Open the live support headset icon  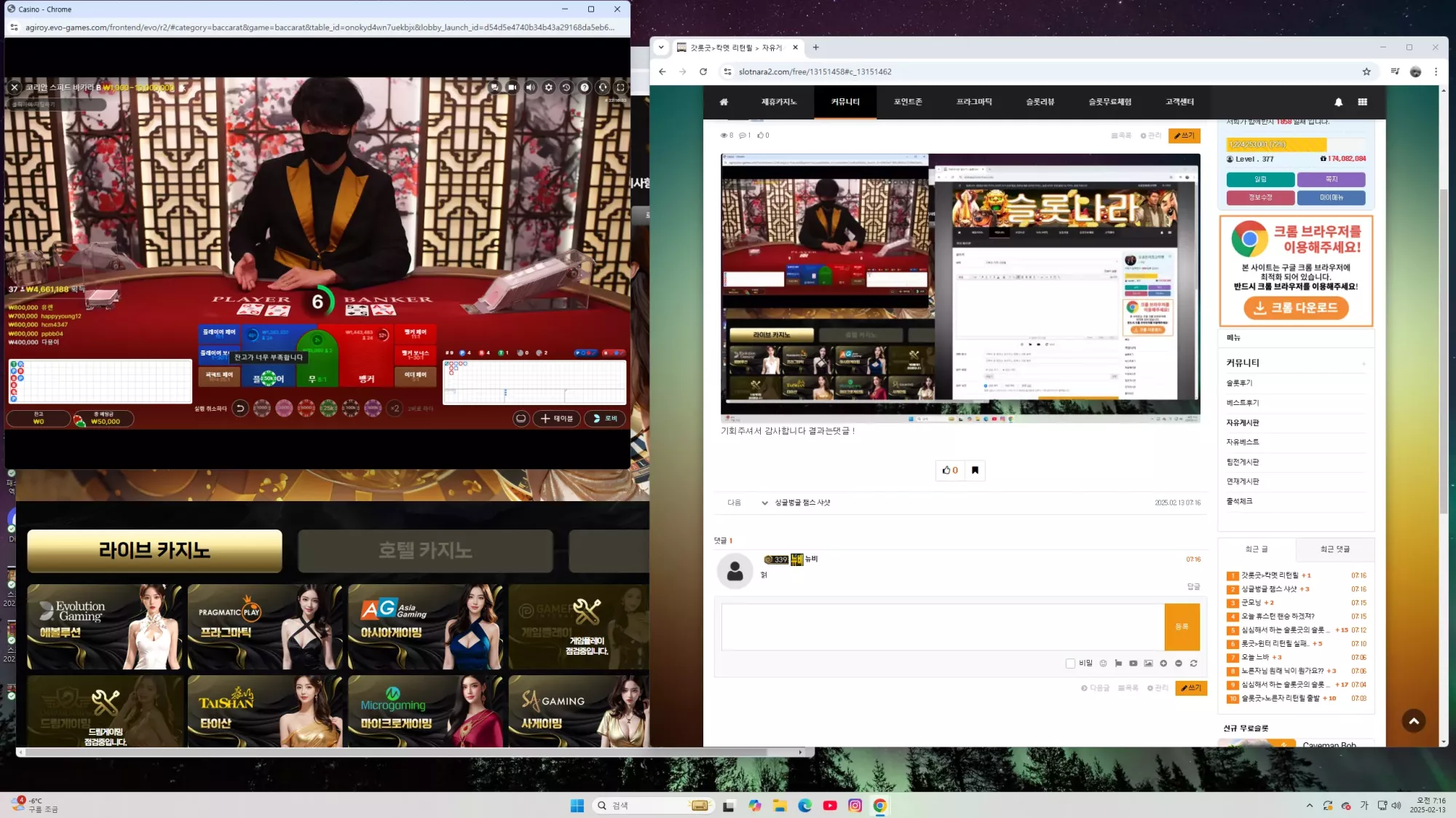[x=603, y=87]
